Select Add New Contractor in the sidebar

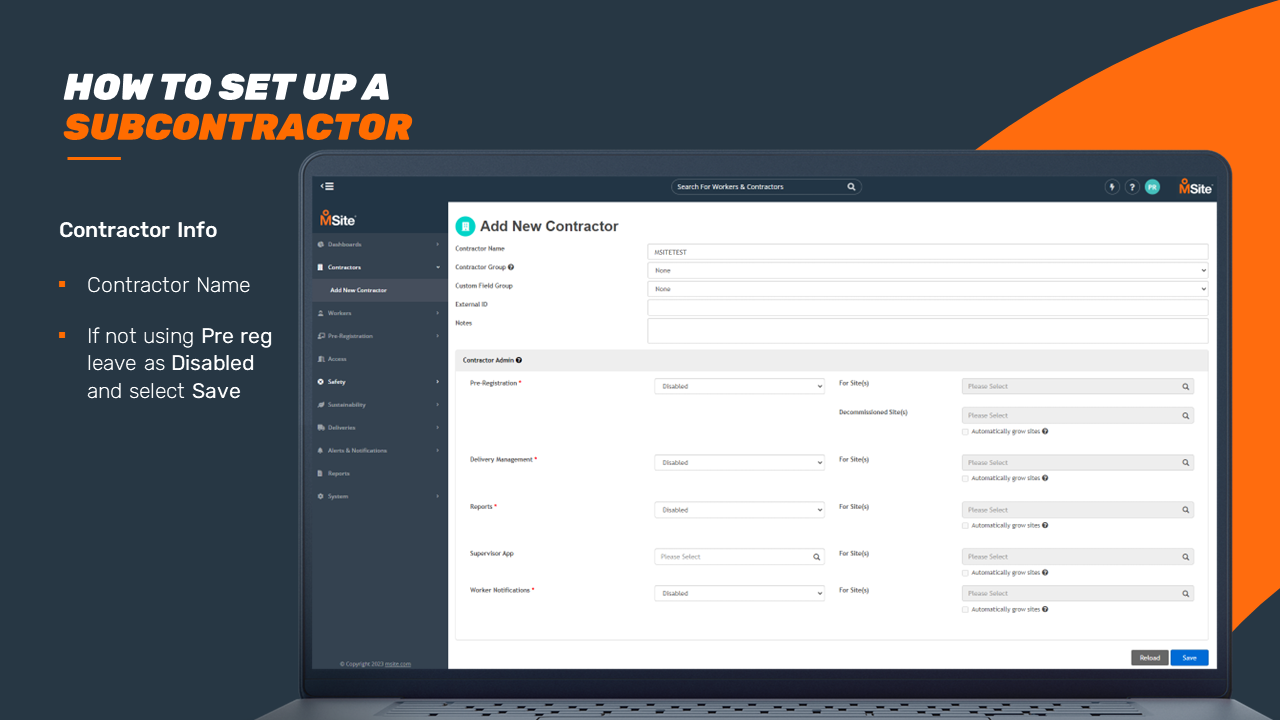(x=358, y=290)
